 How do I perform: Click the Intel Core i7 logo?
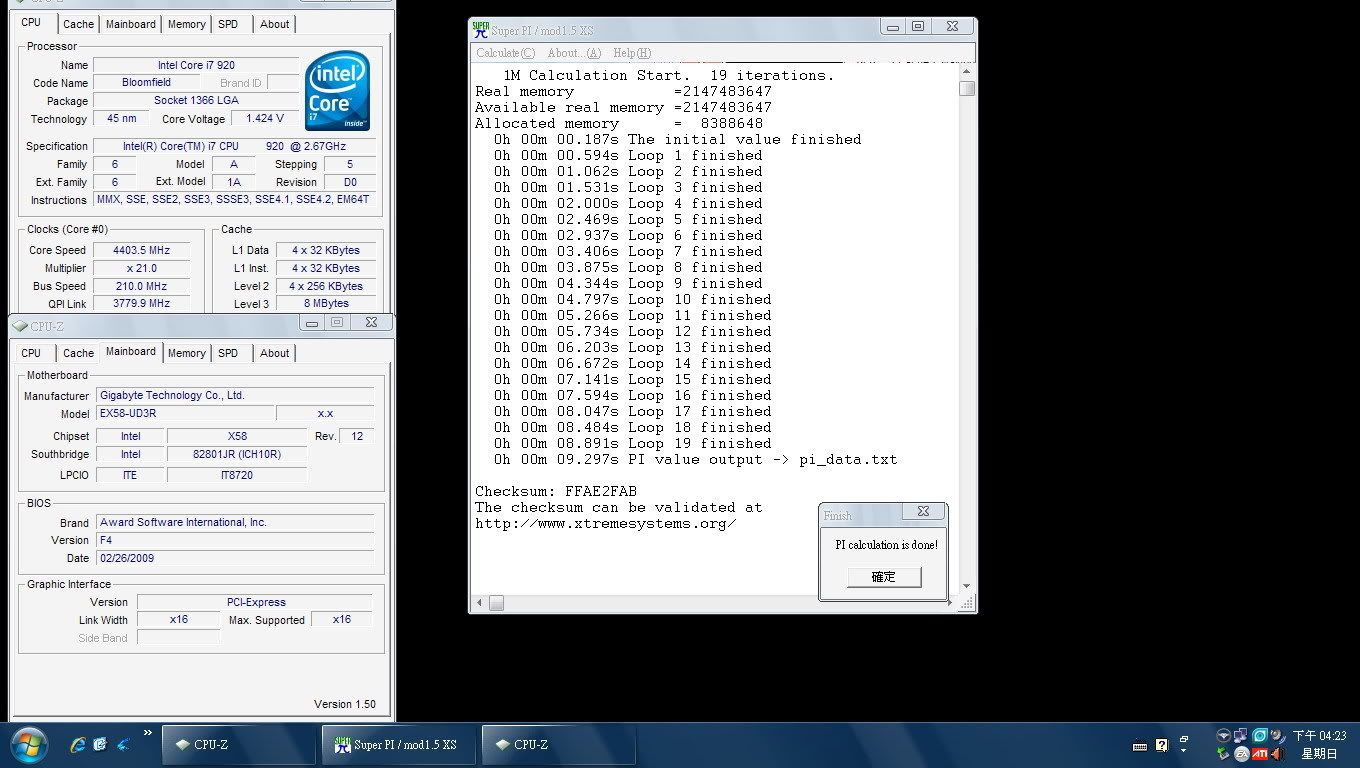338,91
